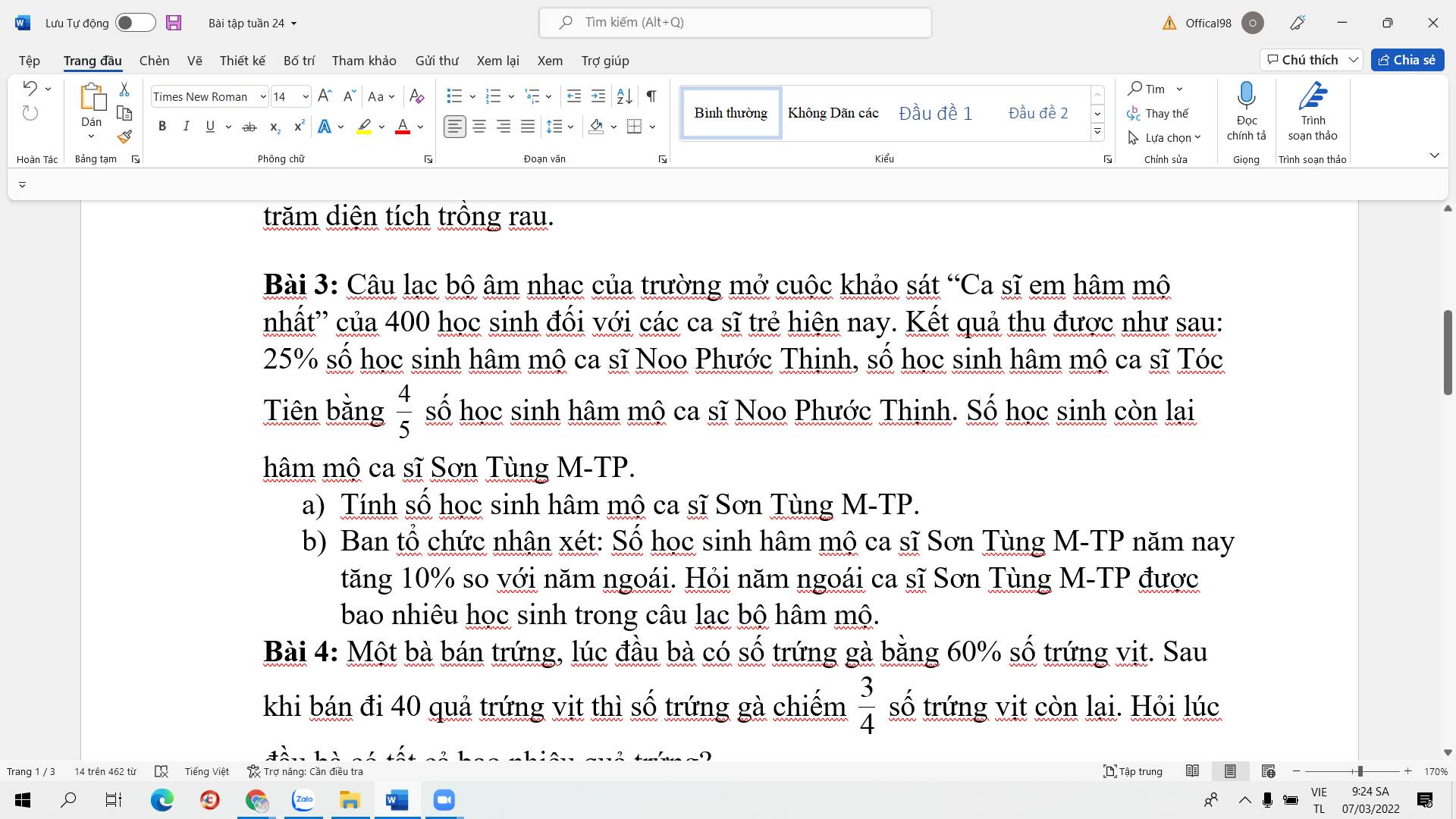The height and width of the screenshot is (819, 1456).
Task: Collapse the ribbon with the chevron
Action: (1434, 155)
